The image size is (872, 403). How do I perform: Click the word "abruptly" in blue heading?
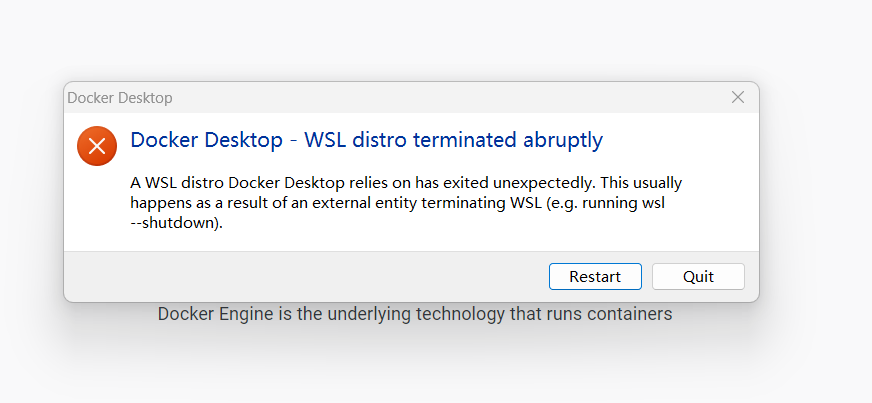point(563,140)
